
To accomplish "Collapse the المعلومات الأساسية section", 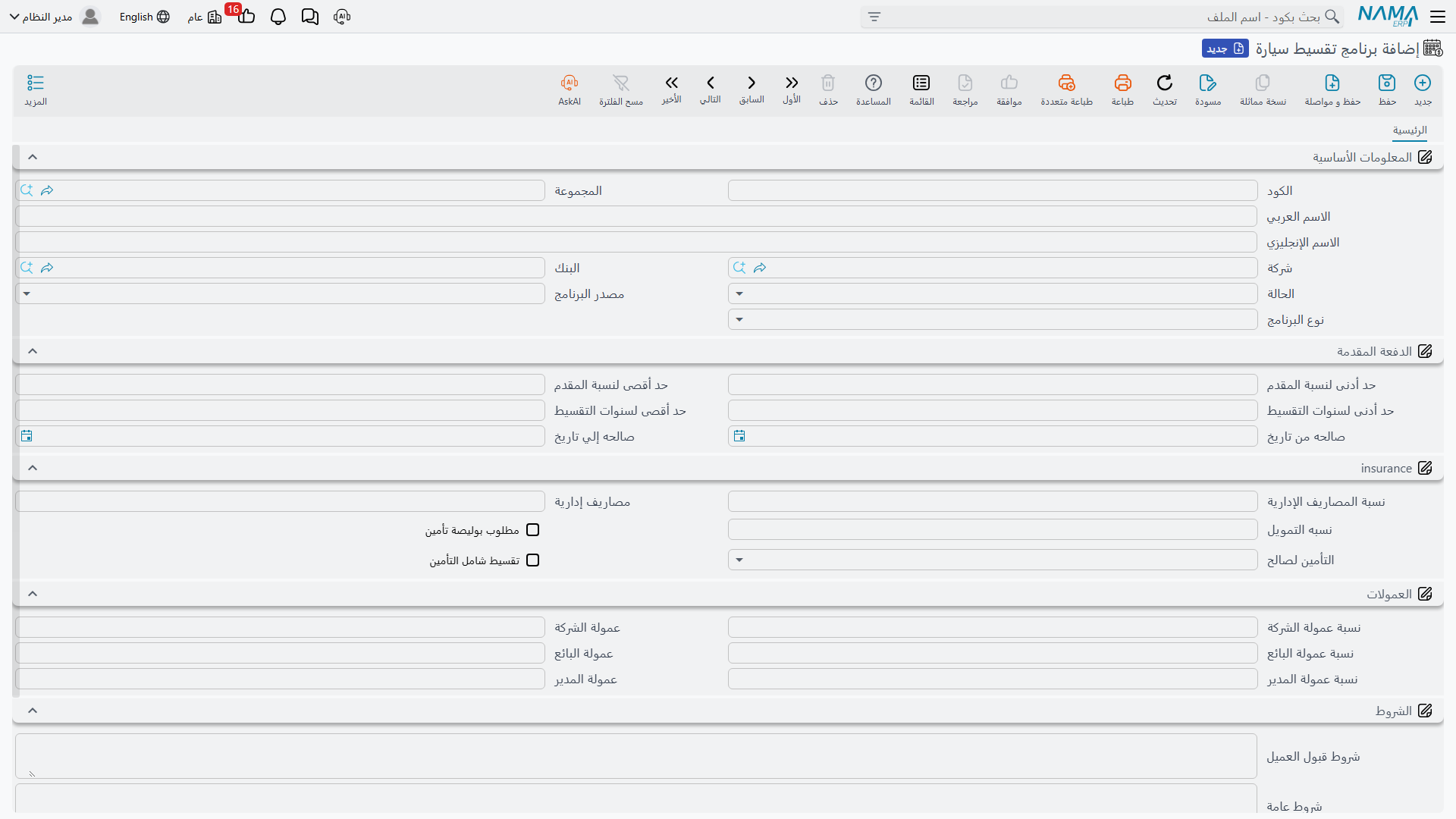I will click(33, 157).
